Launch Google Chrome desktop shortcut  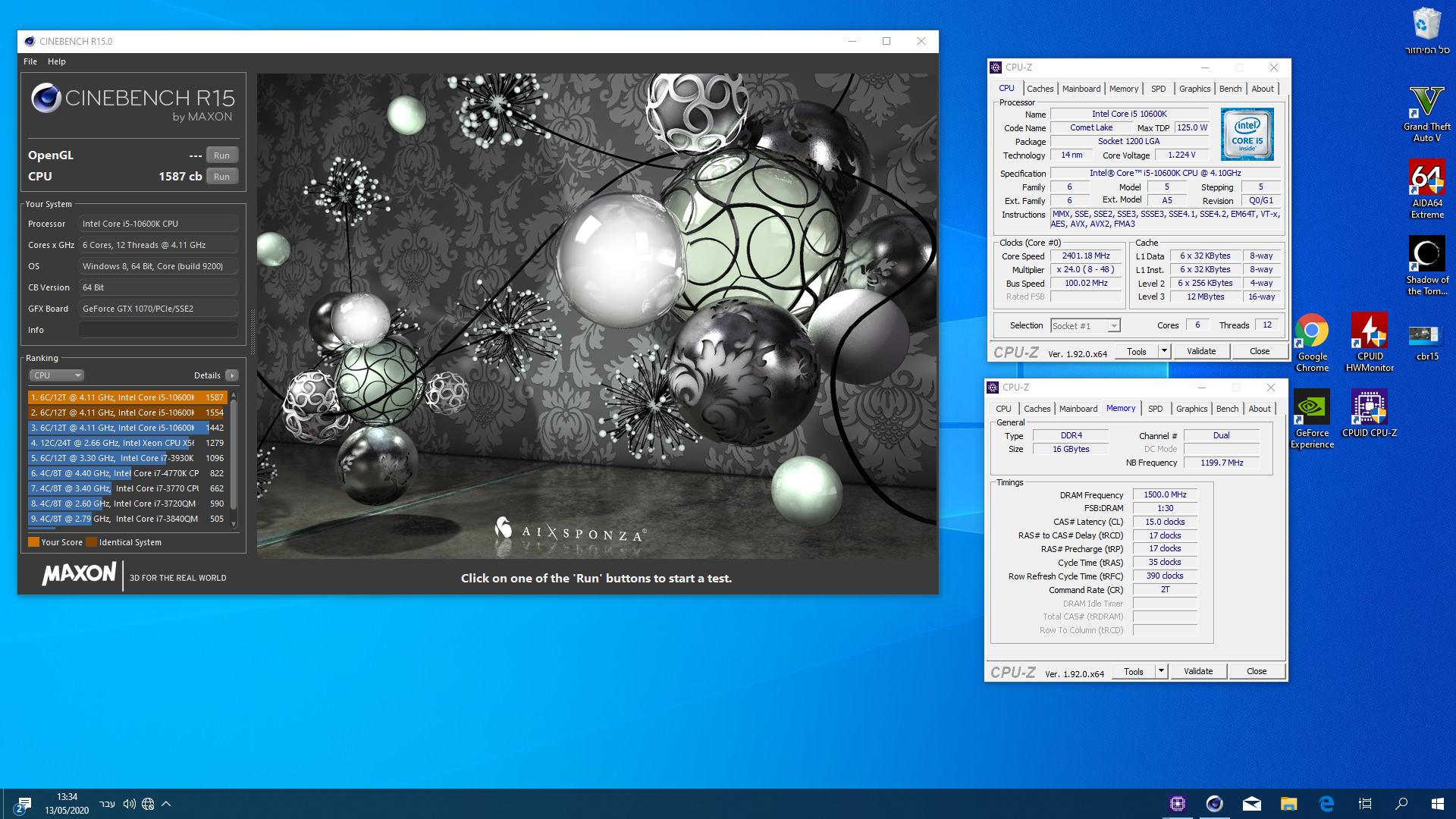click(x=1312, y=343)
